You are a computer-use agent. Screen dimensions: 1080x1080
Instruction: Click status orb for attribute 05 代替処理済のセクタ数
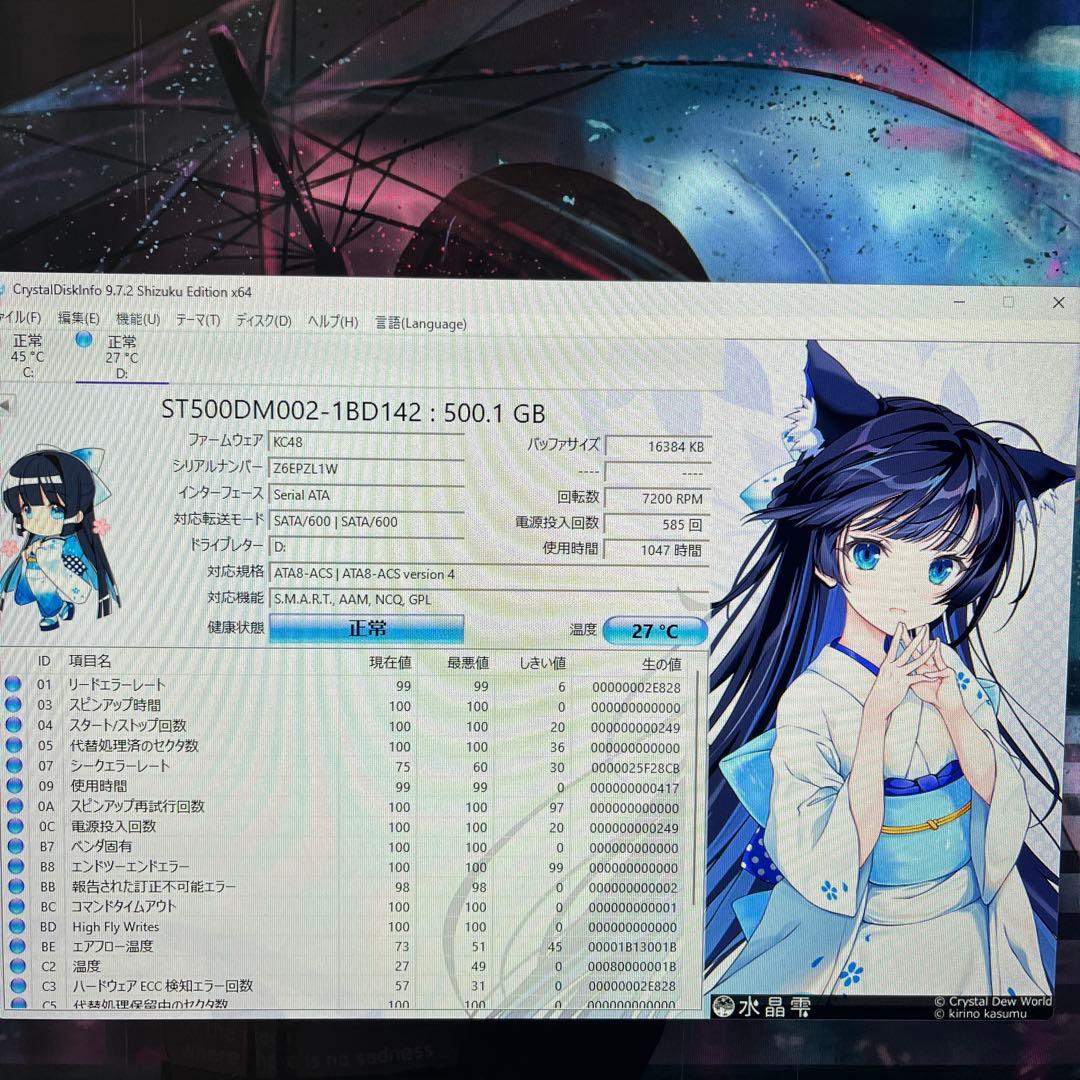tap(14, 745)
